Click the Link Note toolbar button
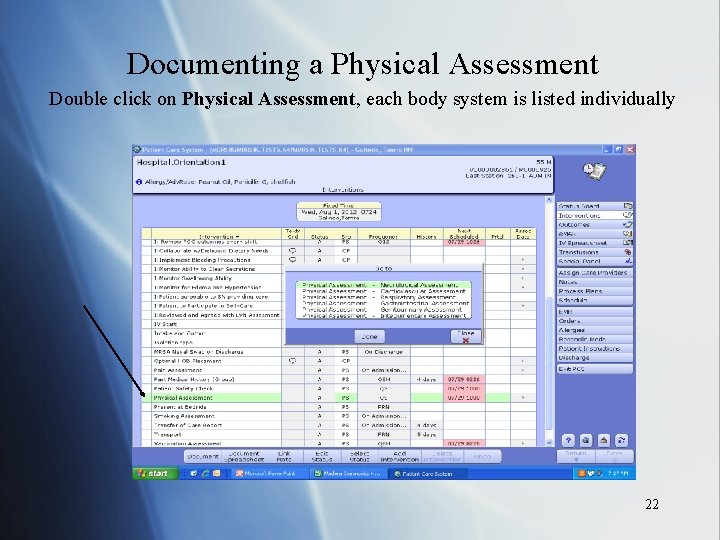The image size is (720, 540). point(284,456)
